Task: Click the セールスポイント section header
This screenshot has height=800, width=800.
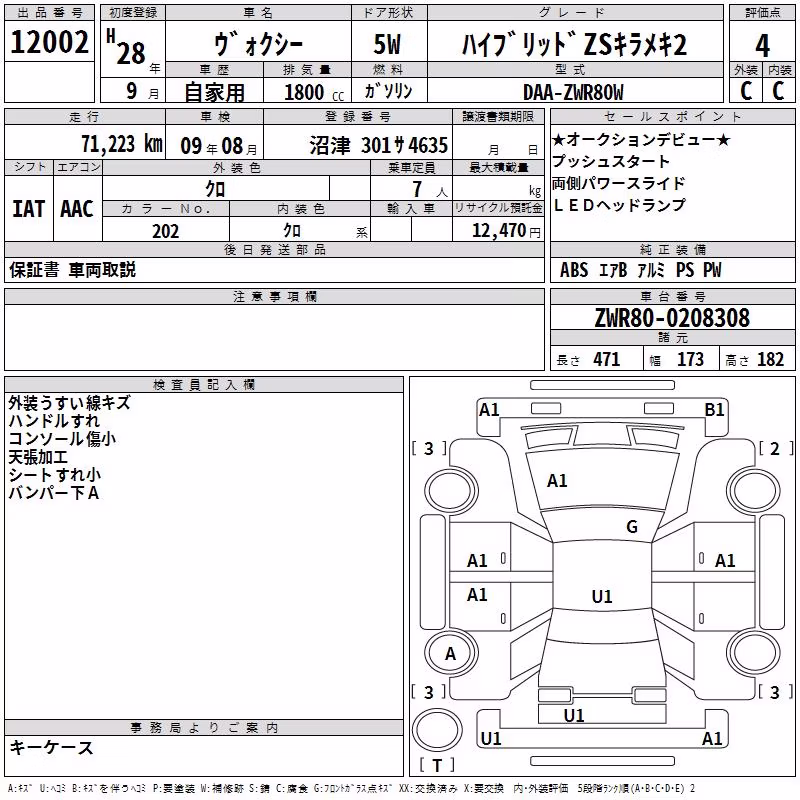Action: tap(672, 117)
